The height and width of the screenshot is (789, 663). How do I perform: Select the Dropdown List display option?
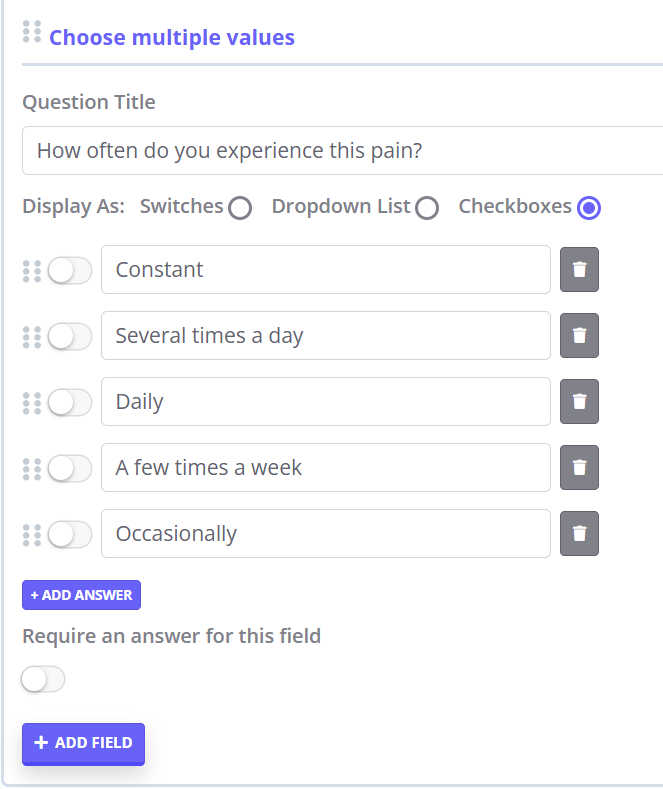coord(427,207)
